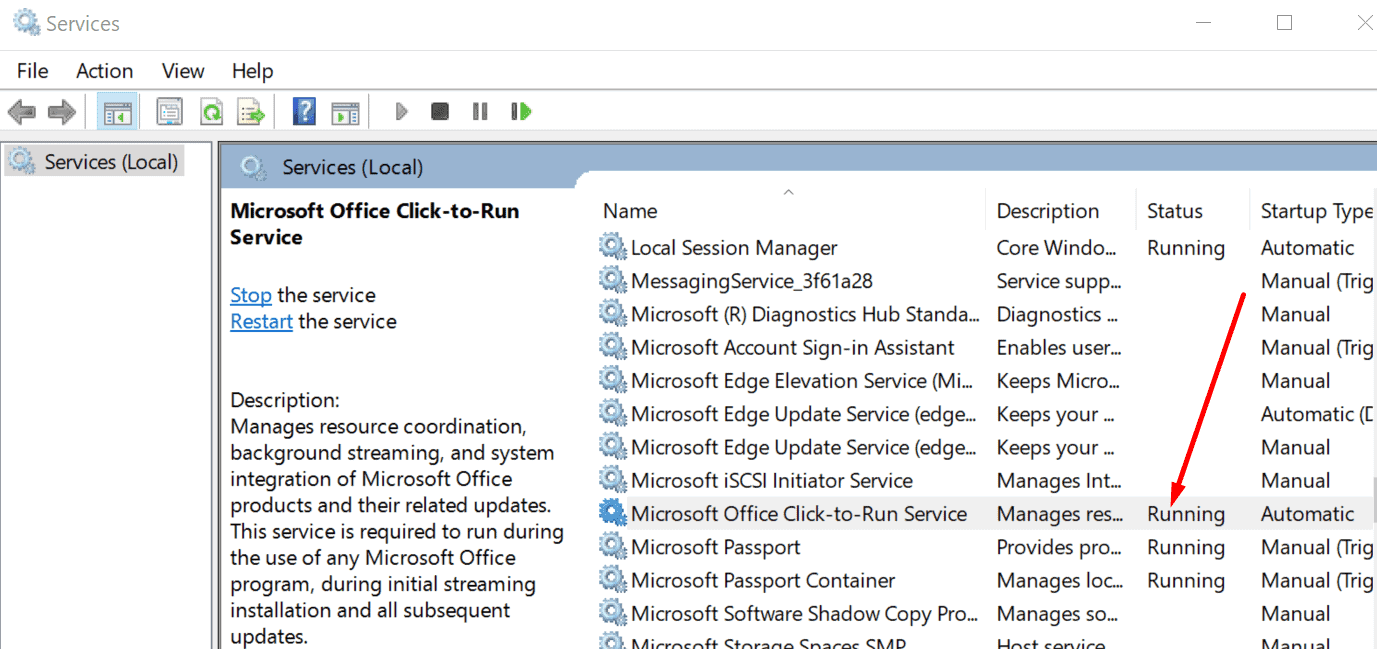Click the "Diagnostics ..." description cell
This screenshot has width=1377, height=649.
tap(1056, 314)
